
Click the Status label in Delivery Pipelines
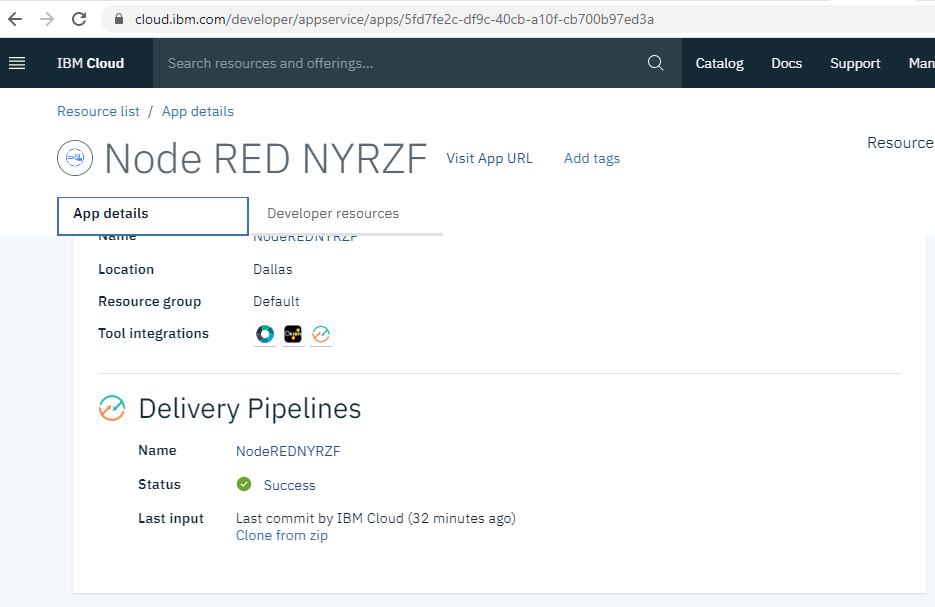pos(159,484)
